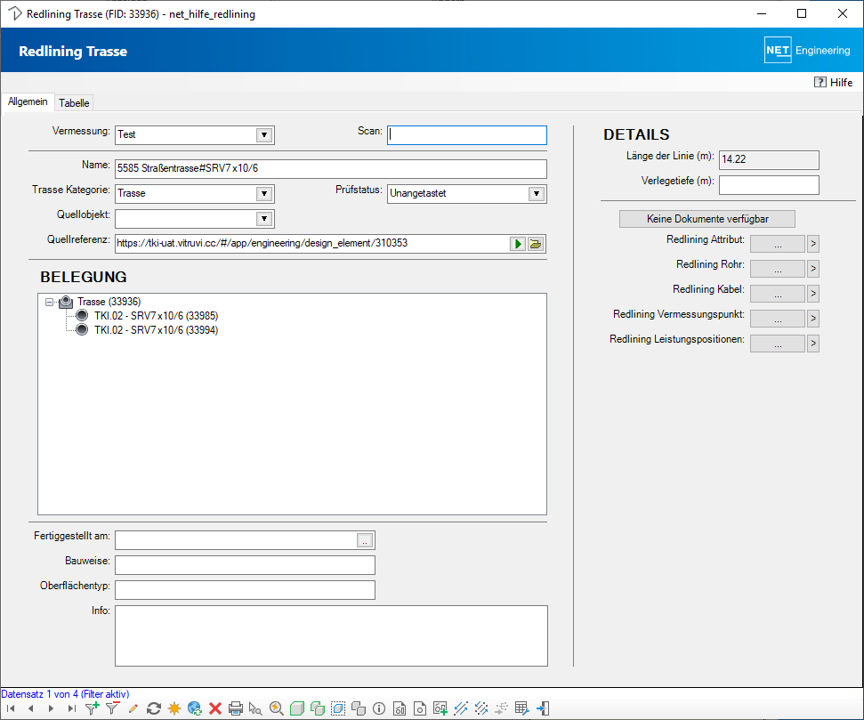Click into the Verlegetiefe input field

[x=768, y=185]
